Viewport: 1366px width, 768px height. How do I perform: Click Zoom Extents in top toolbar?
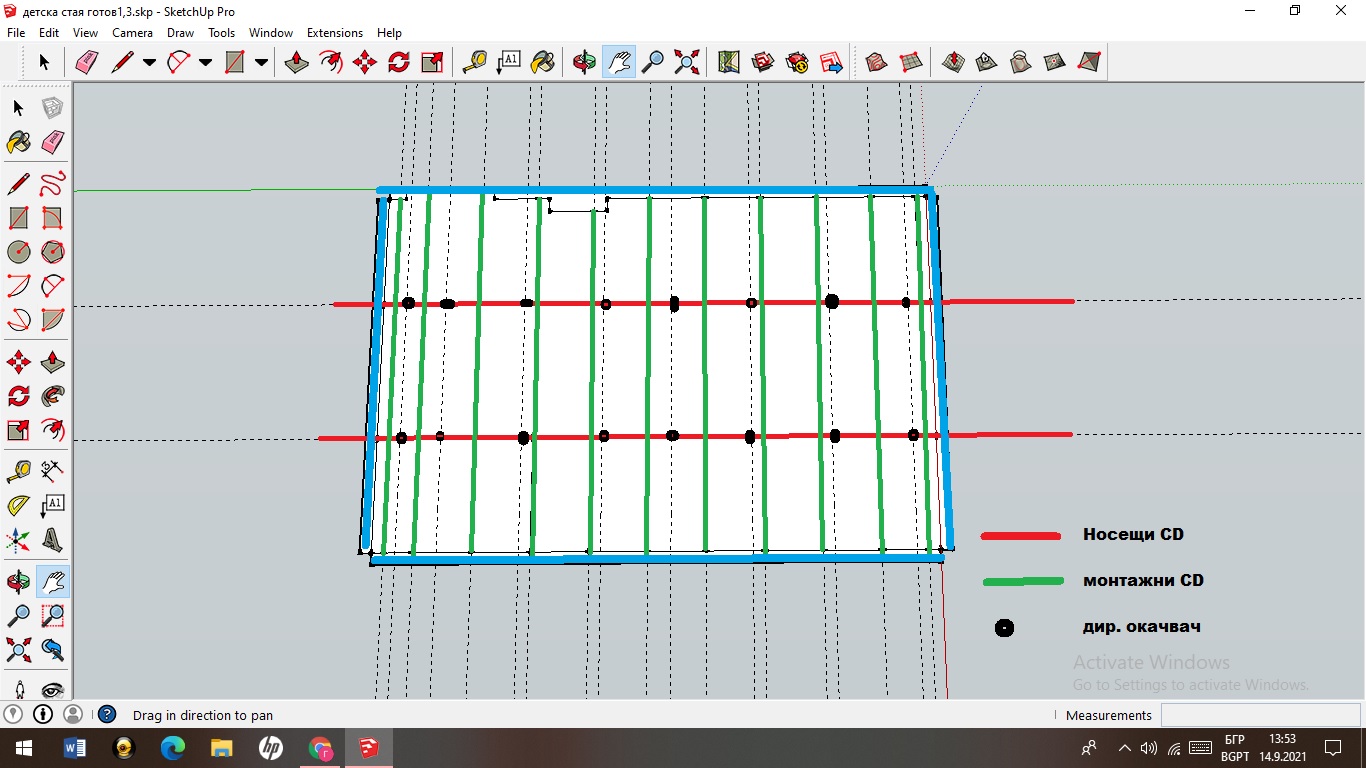pos(687,62)
